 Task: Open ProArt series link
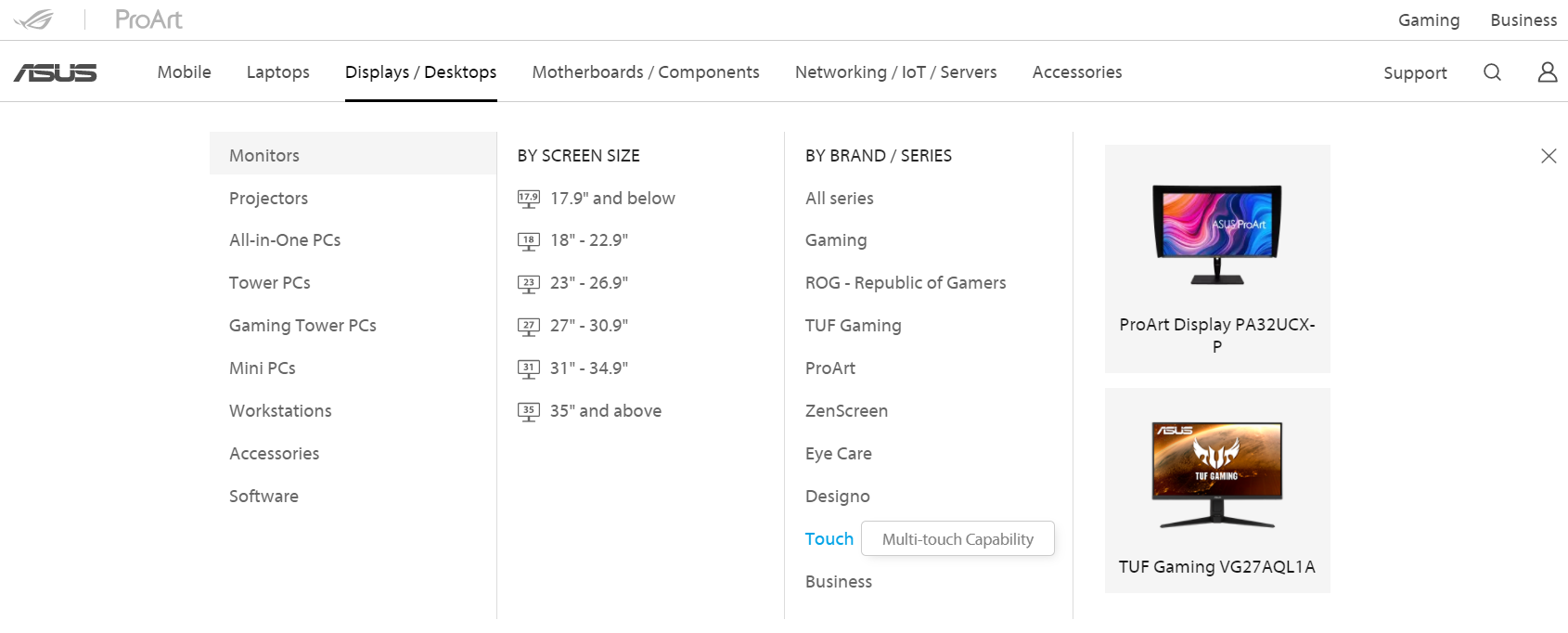[830, 368]
